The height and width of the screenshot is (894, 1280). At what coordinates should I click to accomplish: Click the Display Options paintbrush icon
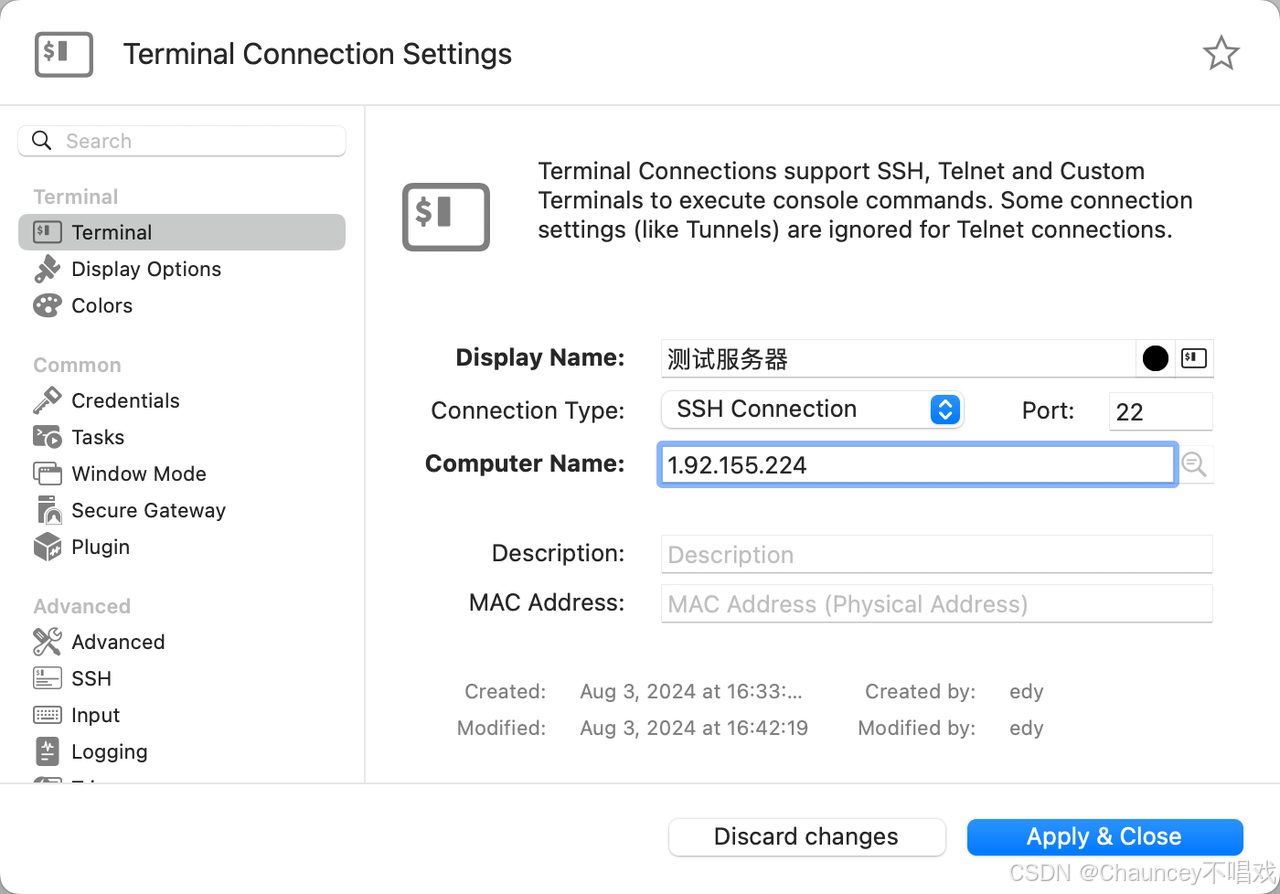pyautogui.click(x=47, y=269)
